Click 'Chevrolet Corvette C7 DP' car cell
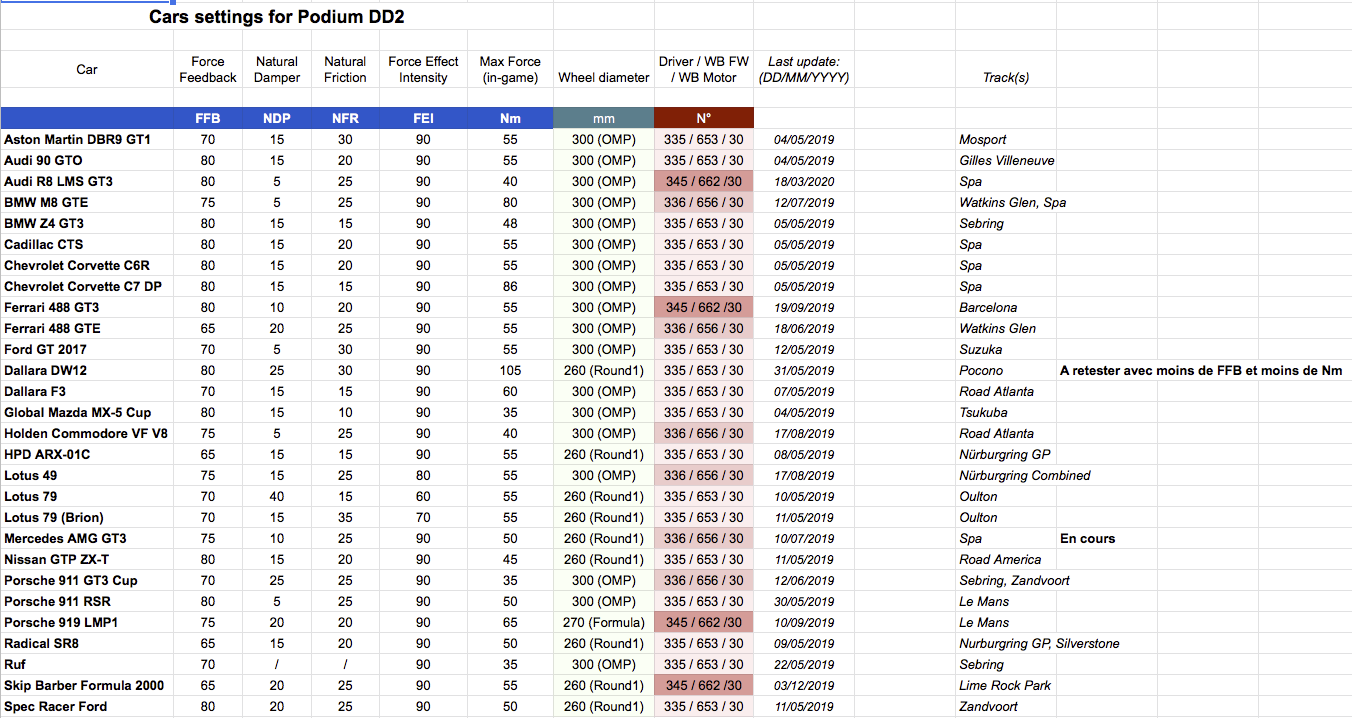This screenshot has width=1352, height=718. [x=87, y=286]
